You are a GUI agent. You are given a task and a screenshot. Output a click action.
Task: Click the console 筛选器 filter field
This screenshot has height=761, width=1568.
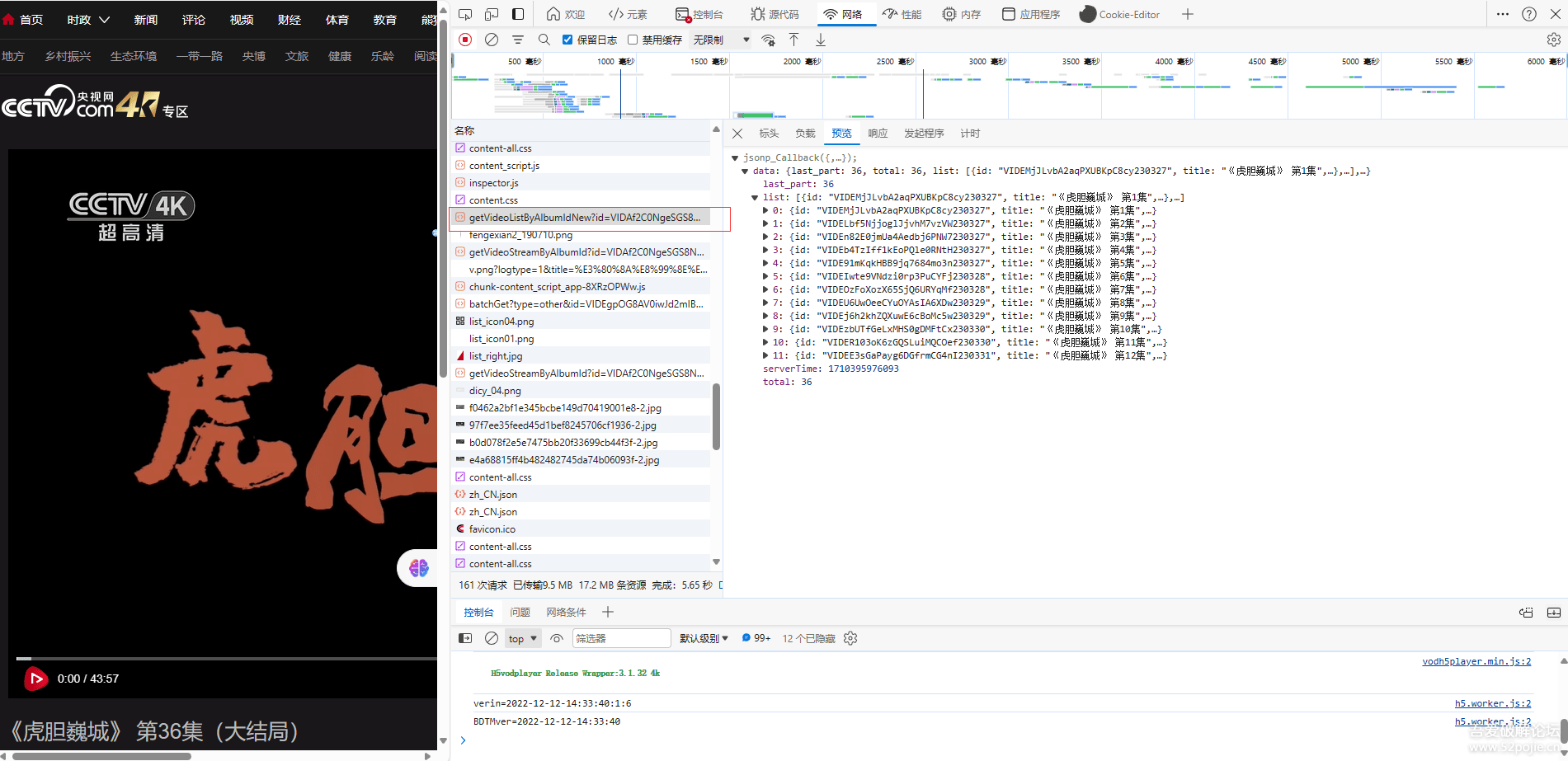(621, 638)
